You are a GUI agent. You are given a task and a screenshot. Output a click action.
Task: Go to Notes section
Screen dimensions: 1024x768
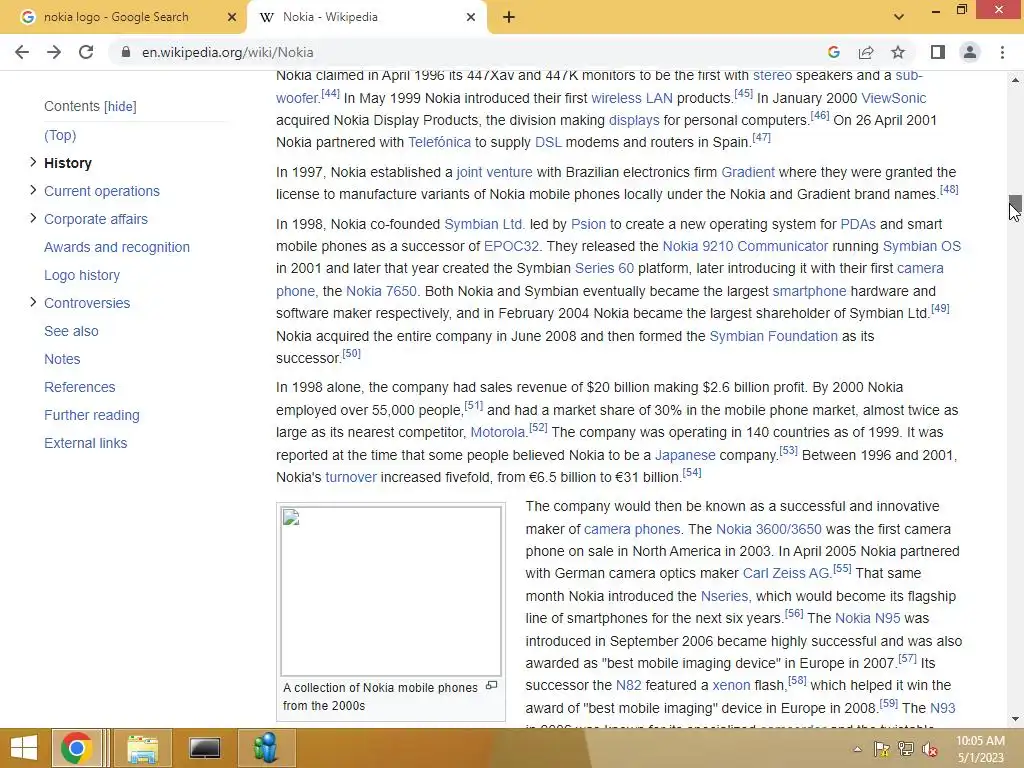pos(62,359)
